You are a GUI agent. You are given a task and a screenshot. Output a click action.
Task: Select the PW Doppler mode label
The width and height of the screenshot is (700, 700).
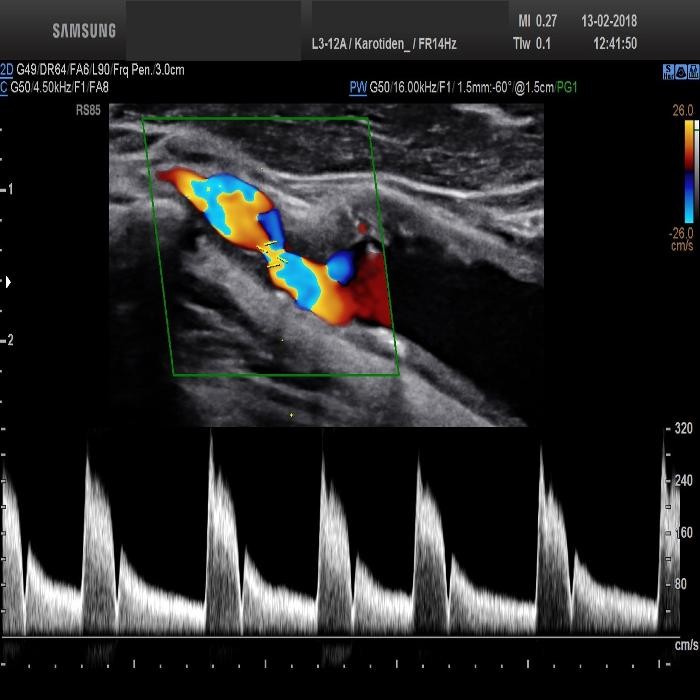pyautogui.click(x=358, y=88)
